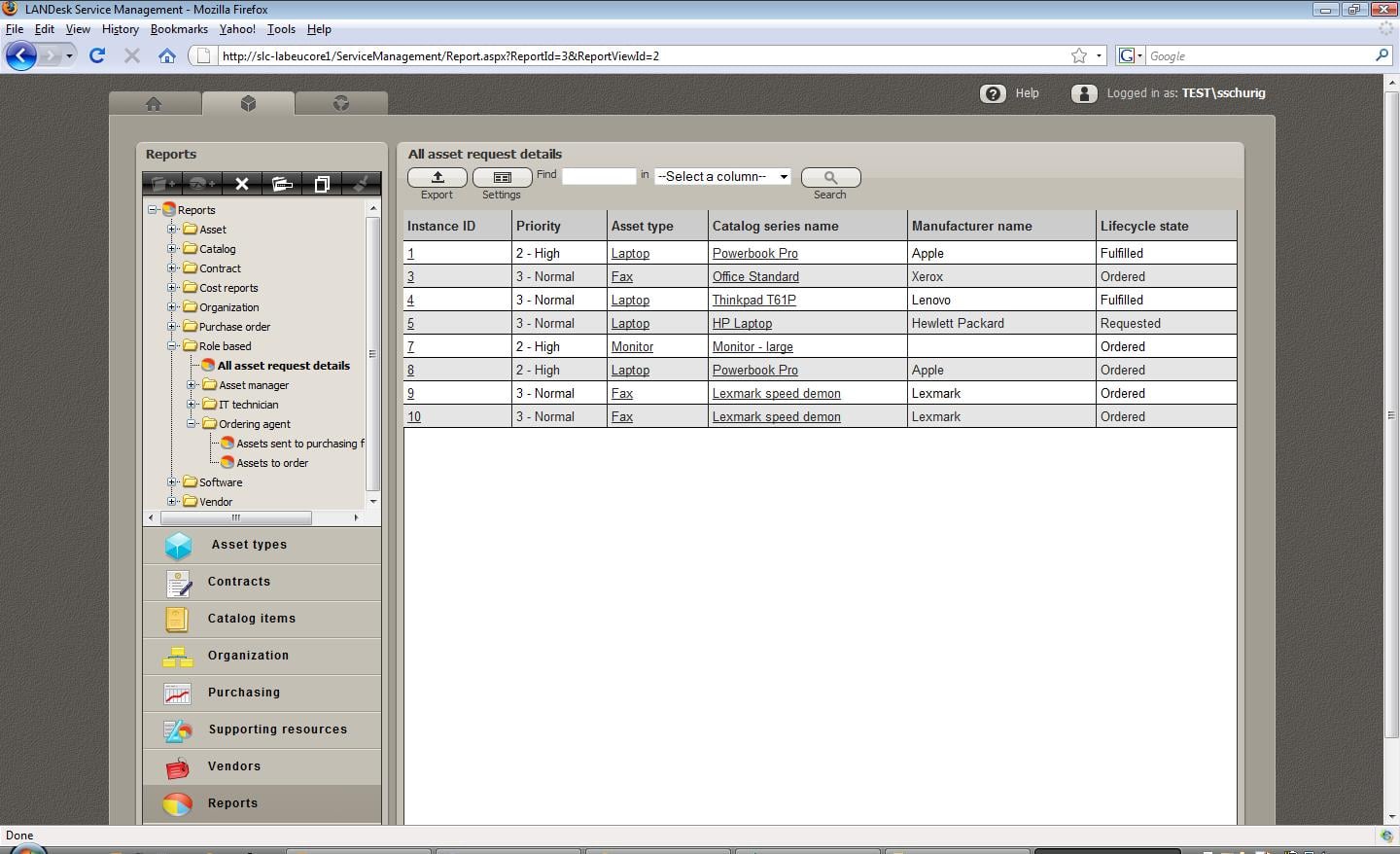Open the 'Select a column' dropdown
The image size is (1400, 854).
tap(722, 176)
